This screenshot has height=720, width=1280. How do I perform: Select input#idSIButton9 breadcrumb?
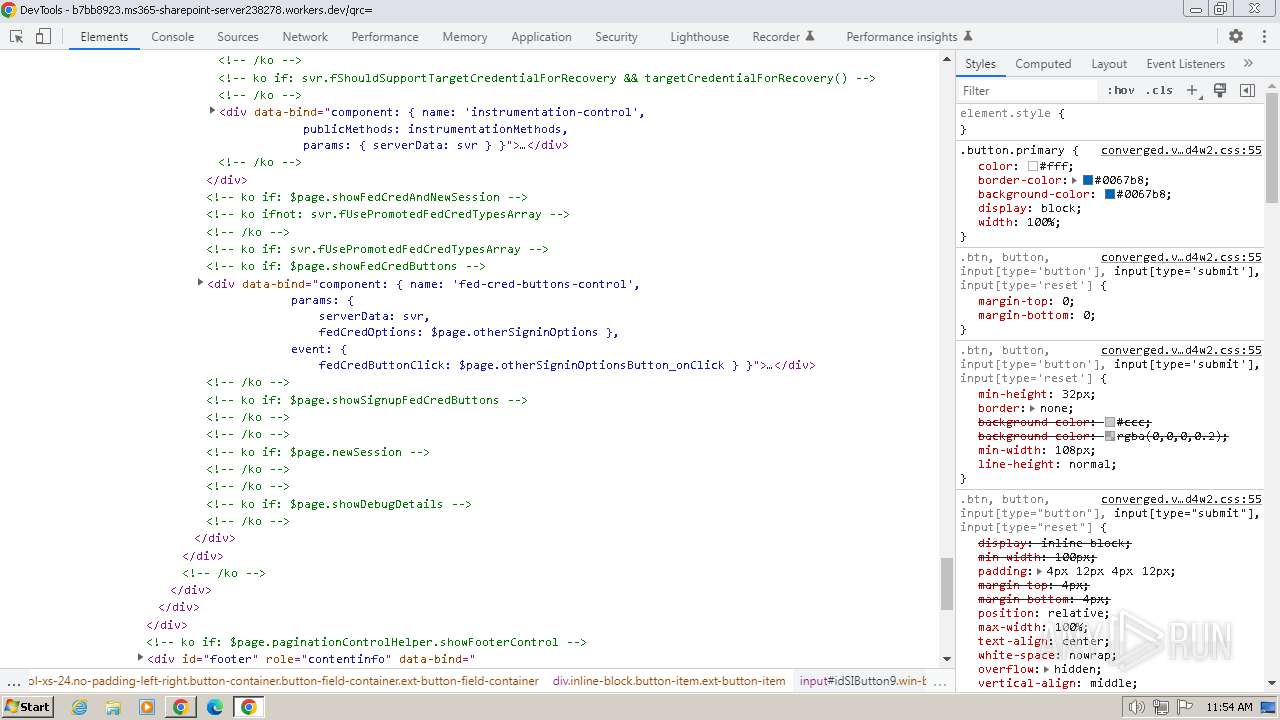[863, 681]
